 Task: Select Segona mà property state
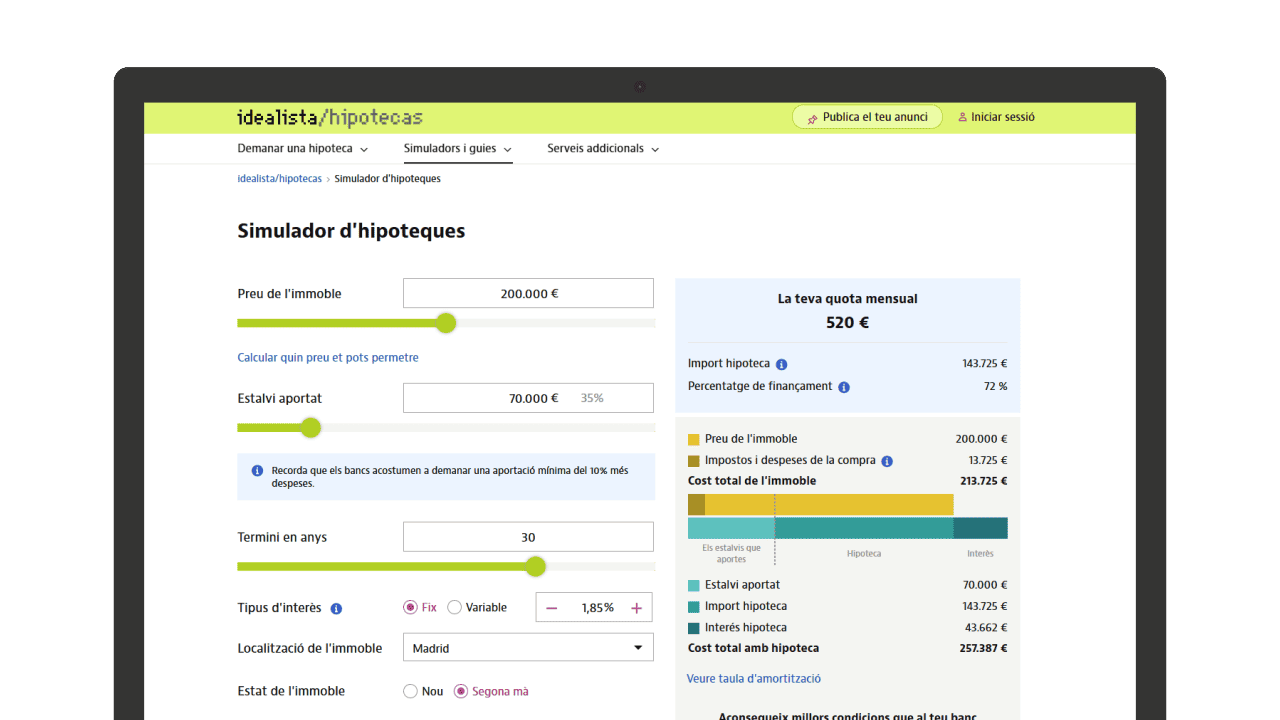click(x=461, y=691)
